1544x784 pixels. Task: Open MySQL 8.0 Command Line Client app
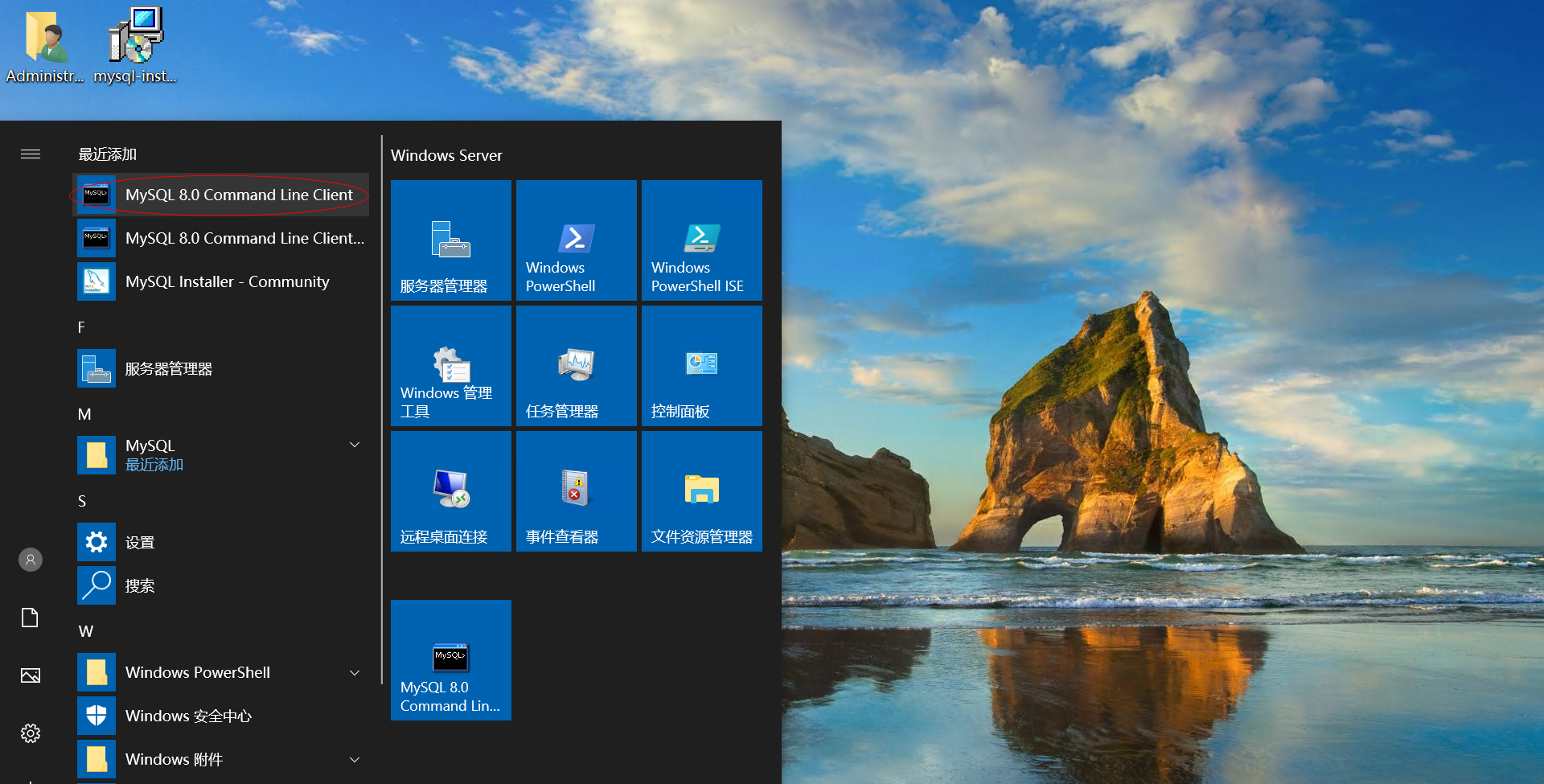(220, 195)
